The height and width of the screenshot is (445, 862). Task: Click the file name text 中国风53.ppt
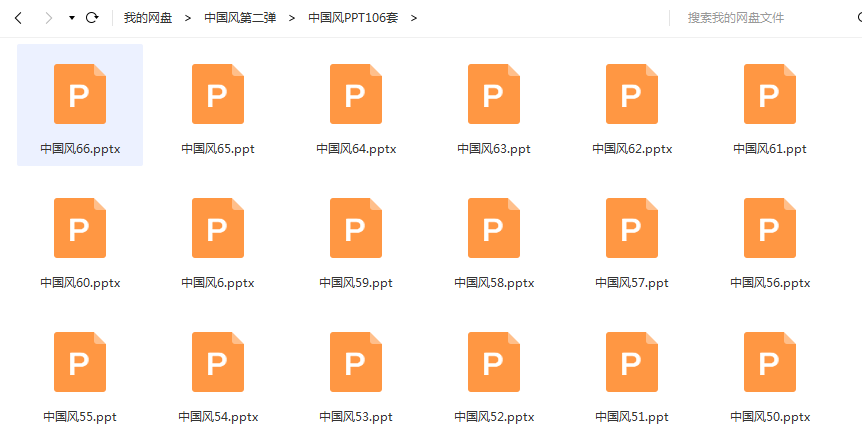pos(356,417)
